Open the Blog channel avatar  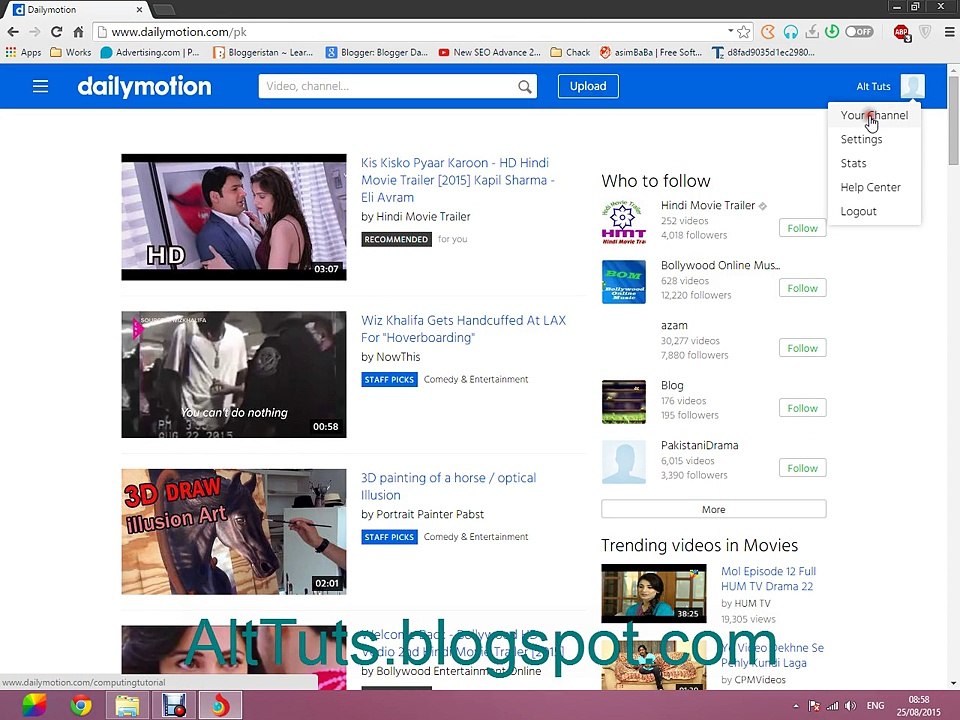623,402
